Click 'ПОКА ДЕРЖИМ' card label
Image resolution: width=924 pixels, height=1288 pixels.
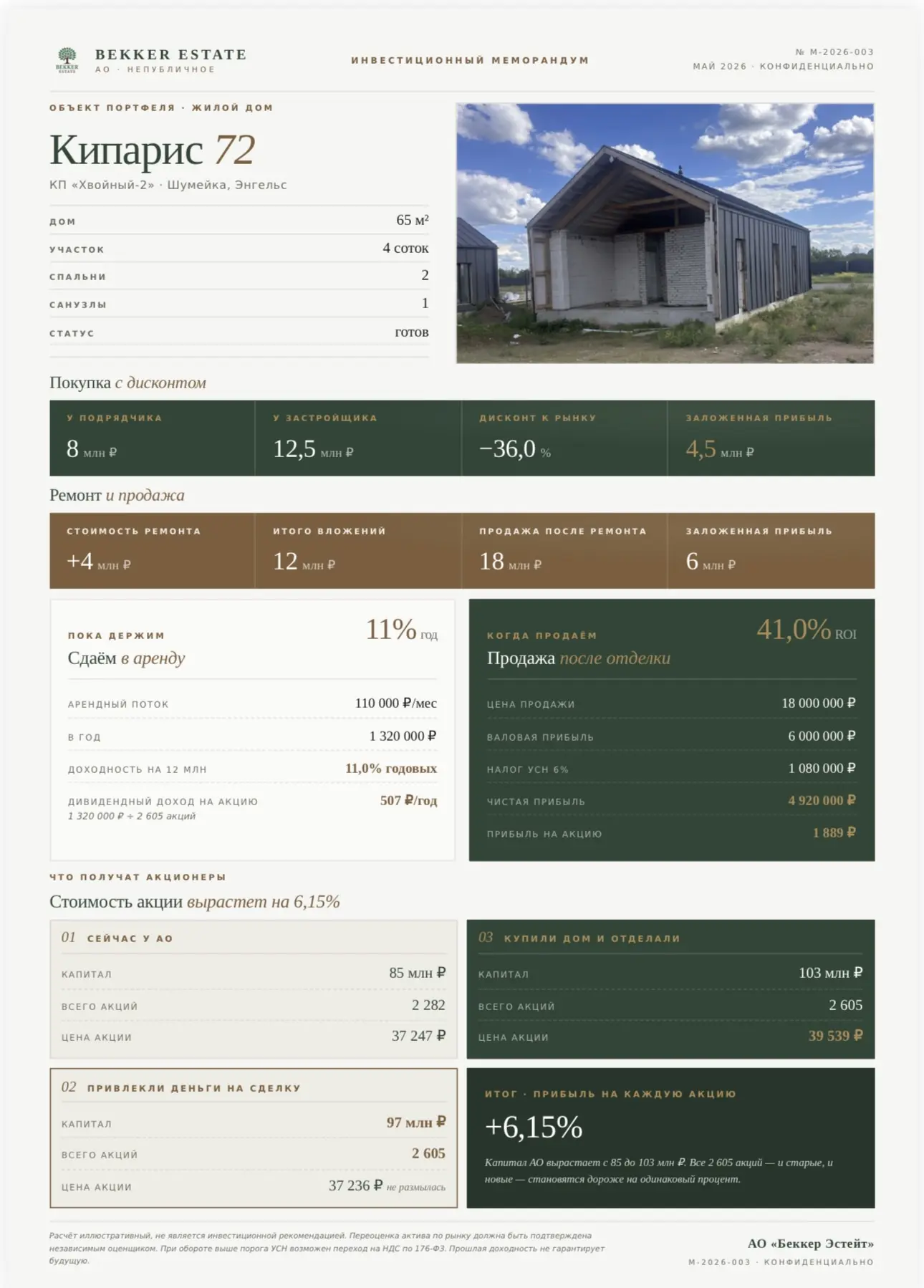click(x=116, y=635)
